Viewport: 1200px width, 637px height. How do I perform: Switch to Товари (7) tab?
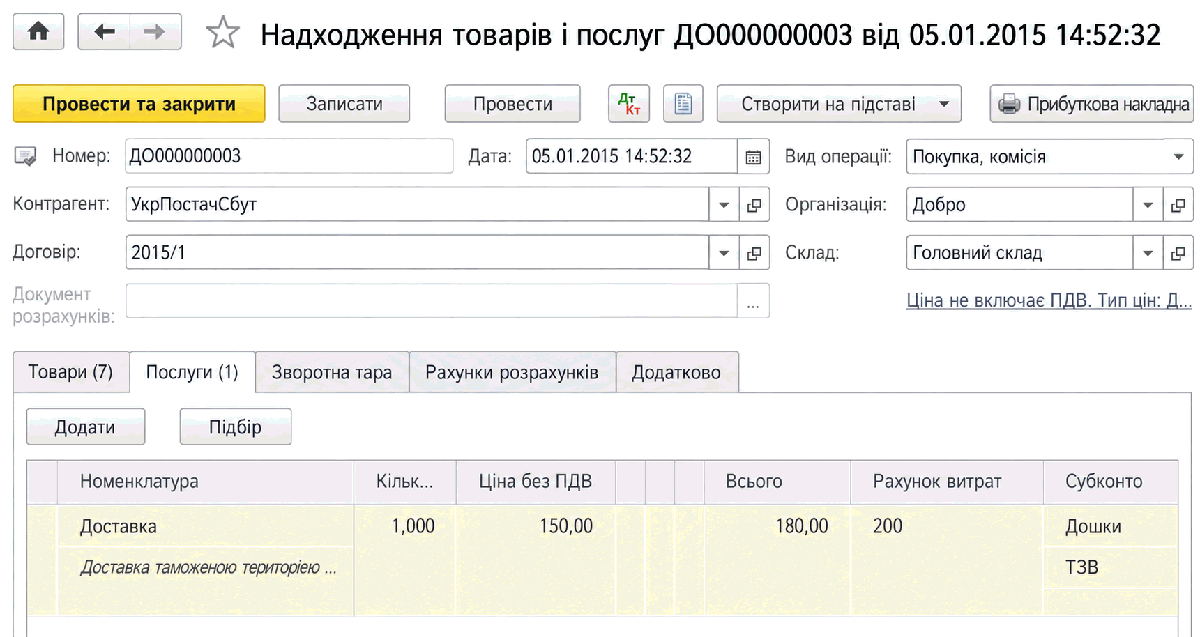tap(70, 372)
